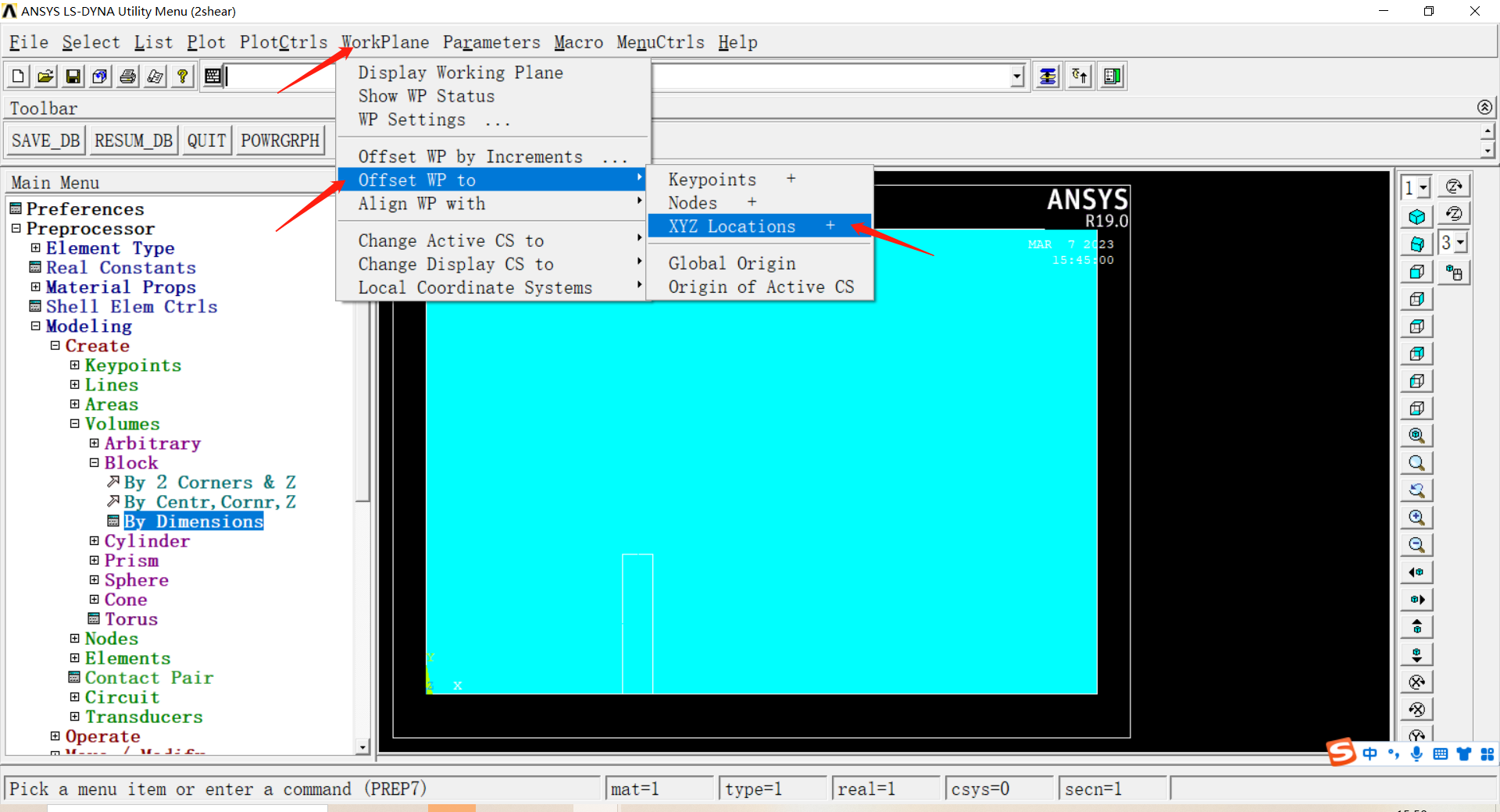Click Origin of Active CS entry
The image size is (1500, 812).
click(x=759, y=287)
